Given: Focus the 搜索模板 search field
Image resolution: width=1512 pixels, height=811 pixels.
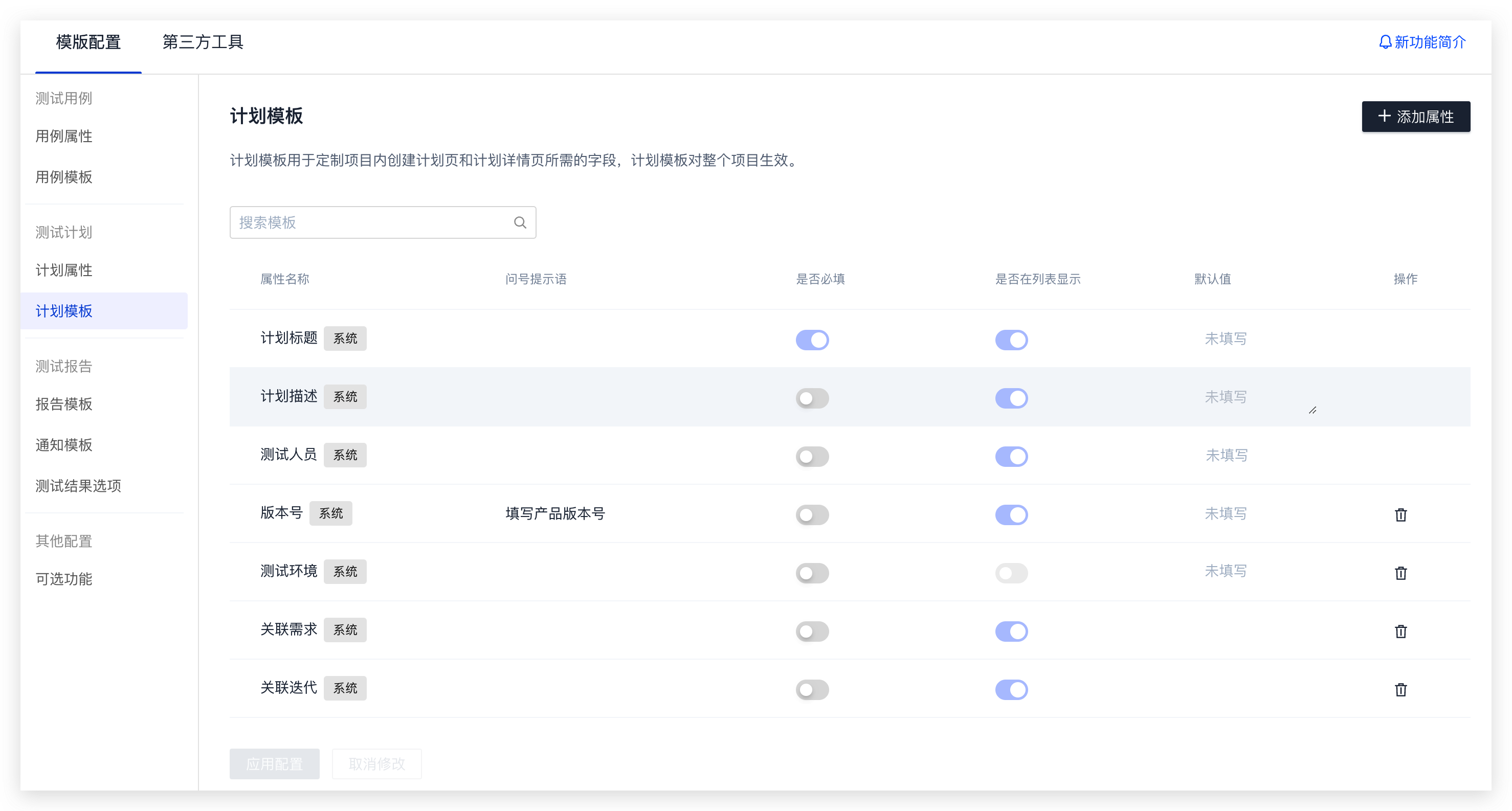Looking at the screenshot, I should pos(383,222).
